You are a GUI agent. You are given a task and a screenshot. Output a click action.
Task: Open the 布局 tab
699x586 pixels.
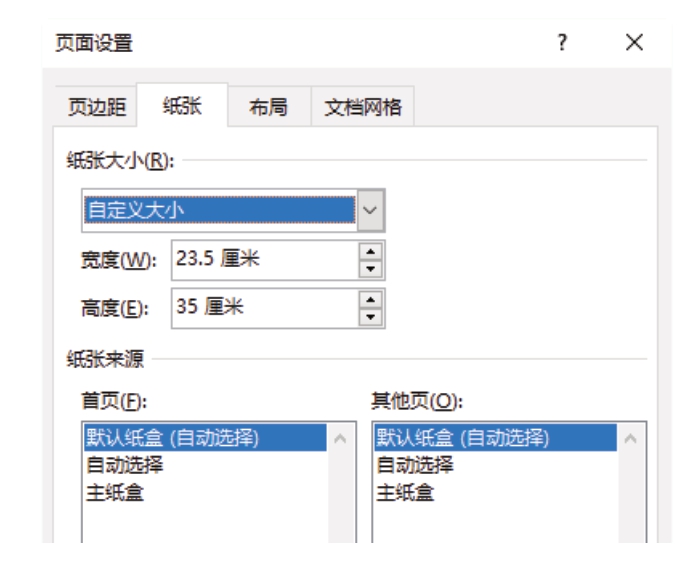[x=269, y=107]
